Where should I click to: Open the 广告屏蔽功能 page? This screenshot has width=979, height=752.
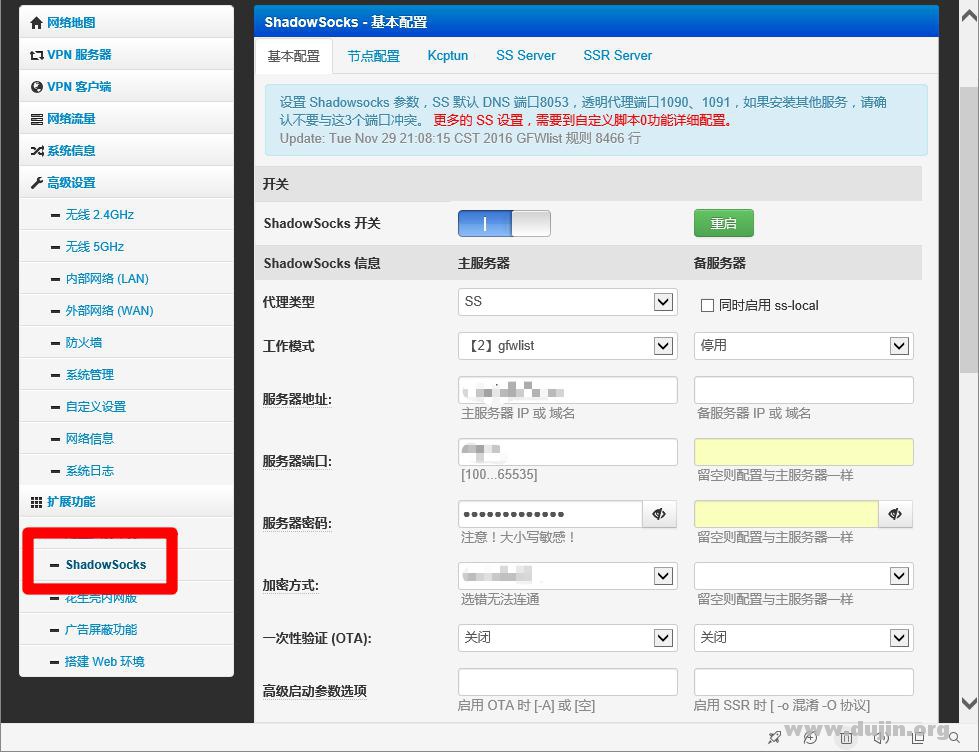(x=101, y=630)
